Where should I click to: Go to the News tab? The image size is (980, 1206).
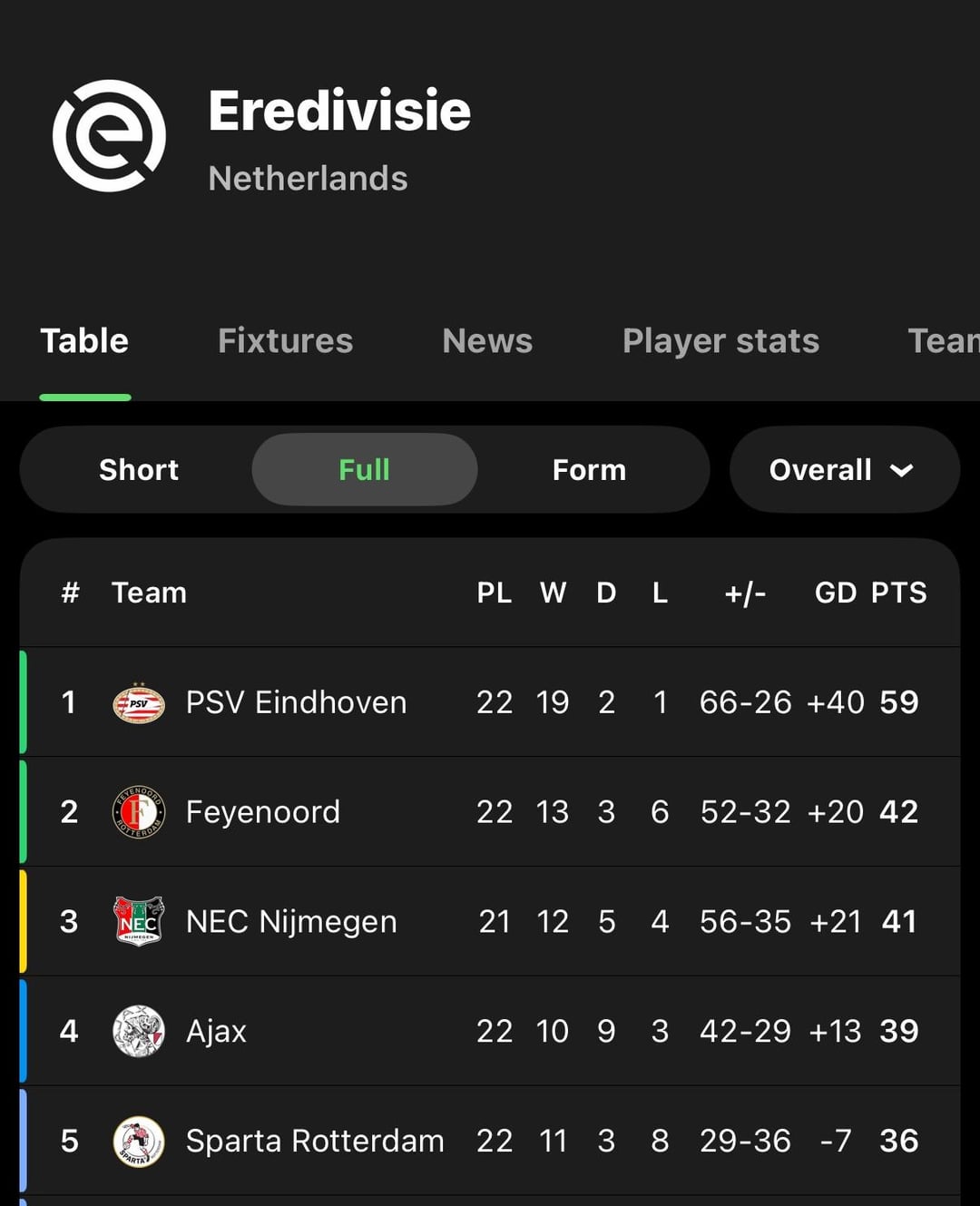487,341
